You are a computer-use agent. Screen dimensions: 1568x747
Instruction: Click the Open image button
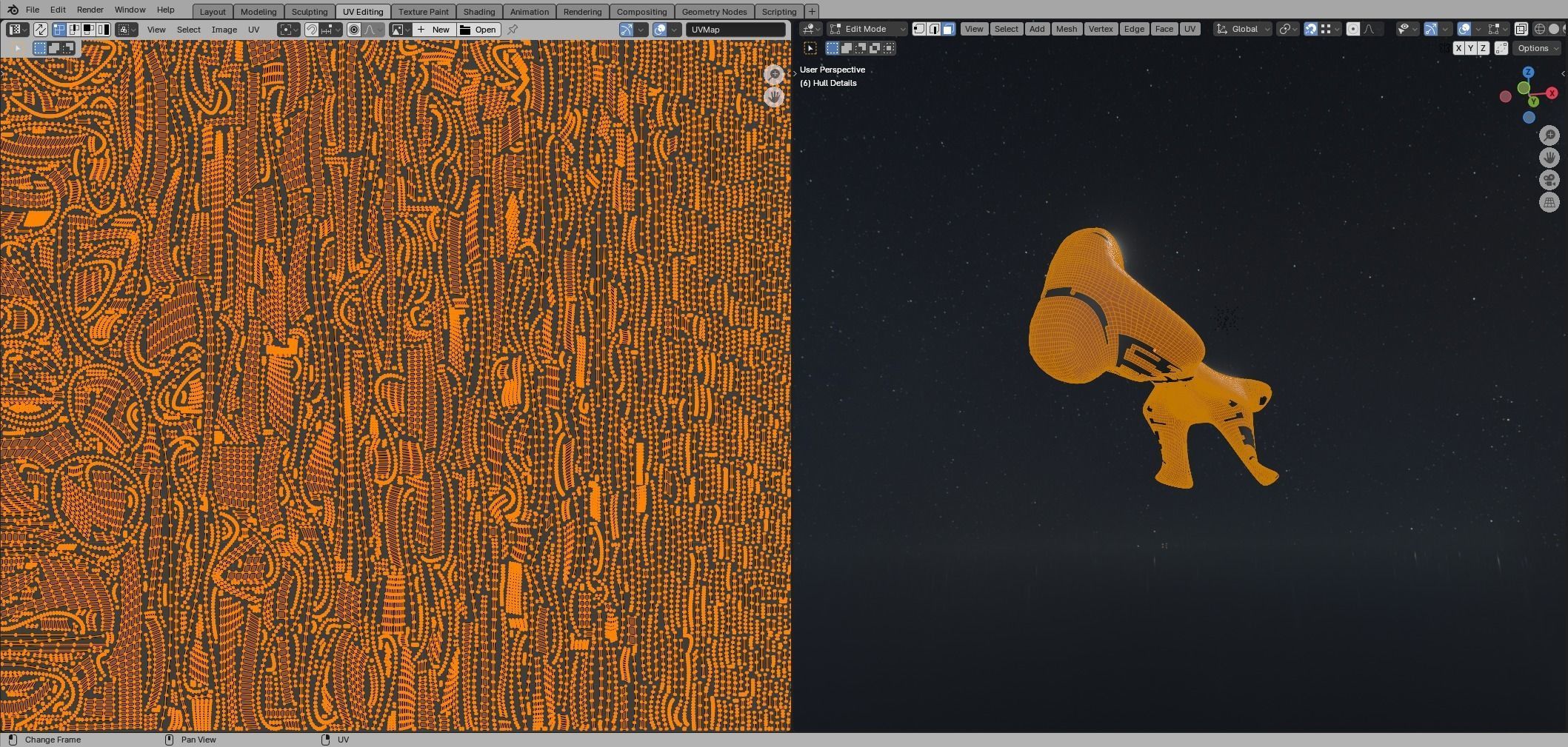coord(478,30)
